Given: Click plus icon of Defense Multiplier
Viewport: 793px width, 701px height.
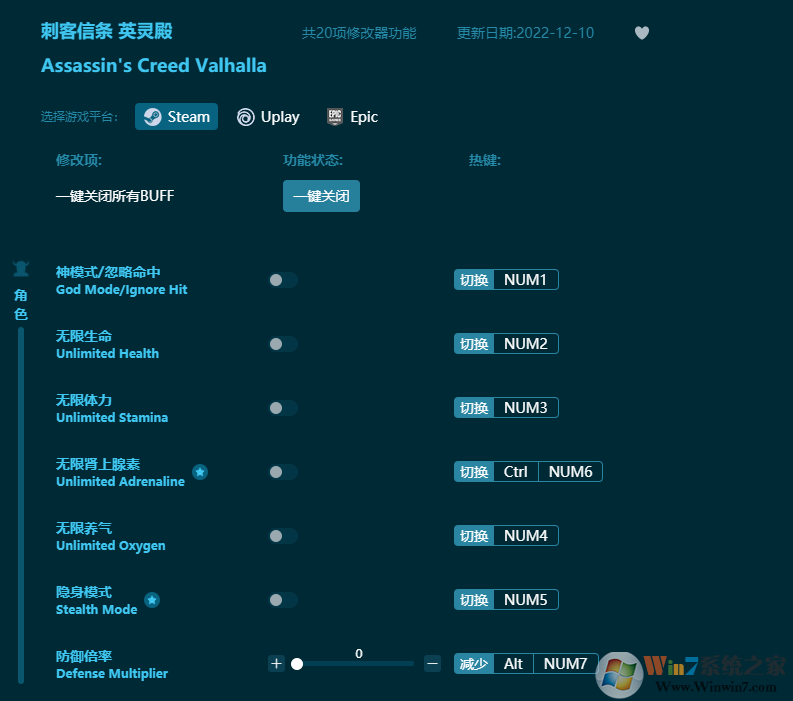Looking at the screenshot, I should tap(276, 664).
